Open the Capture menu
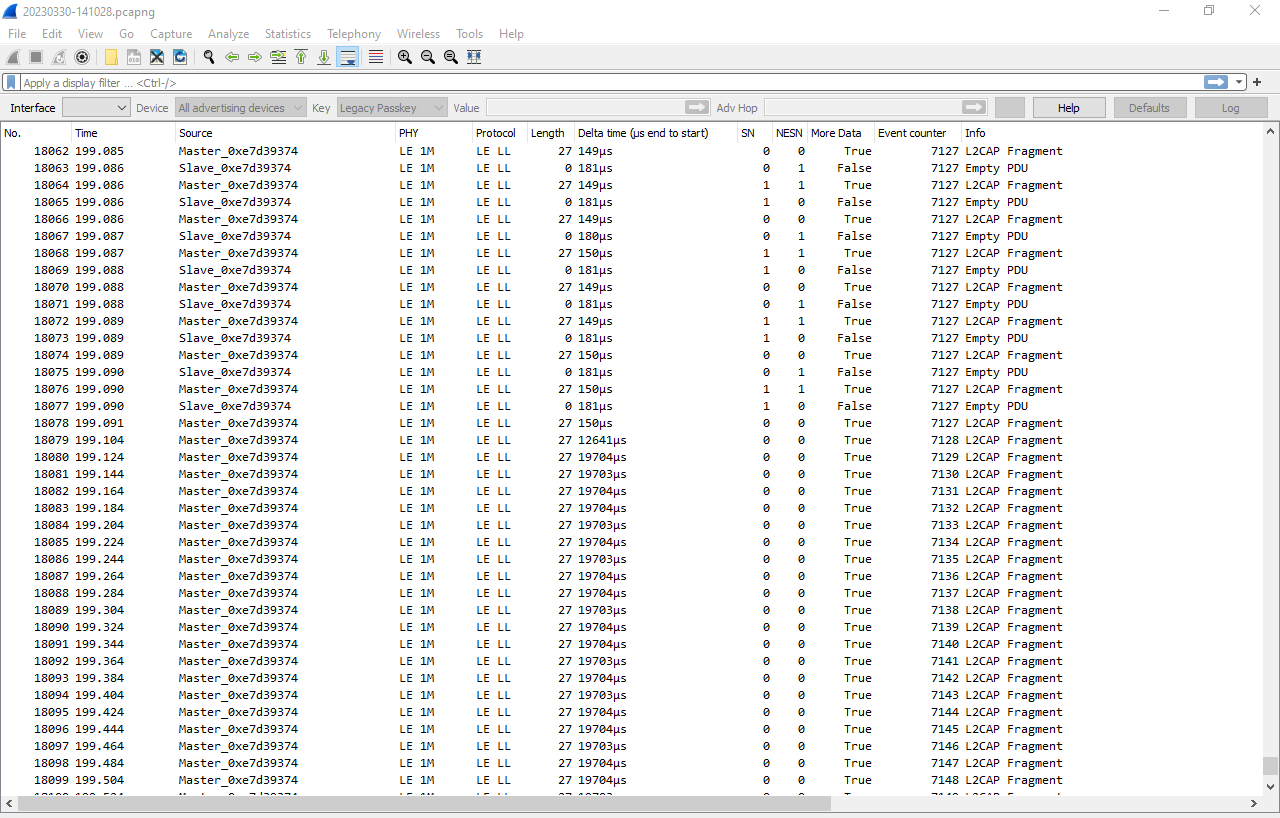The width and height of the screenshot is (1280, 818). [171, 33]
